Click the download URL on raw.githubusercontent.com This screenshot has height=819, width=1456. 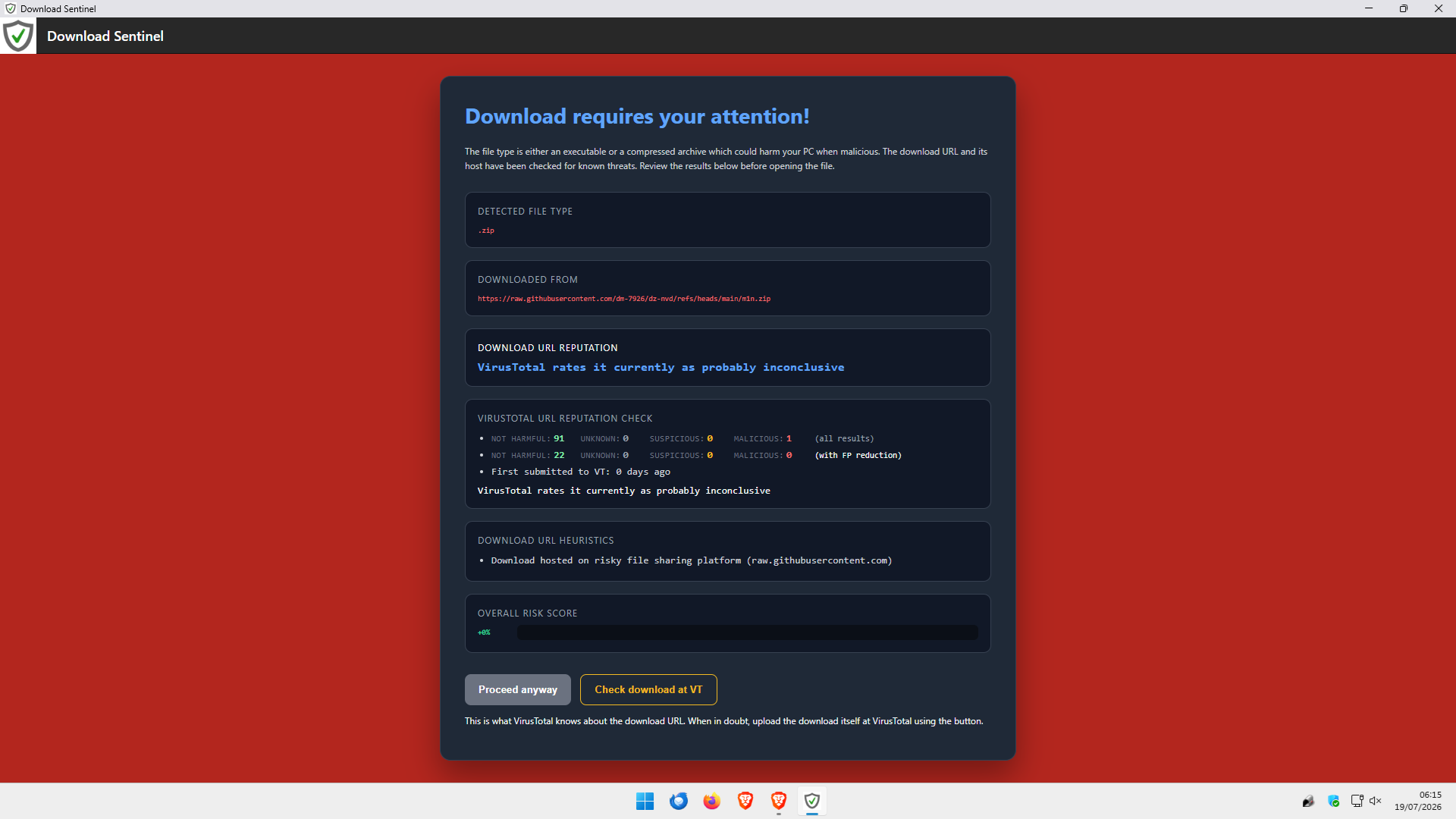[x=624, y=299]
